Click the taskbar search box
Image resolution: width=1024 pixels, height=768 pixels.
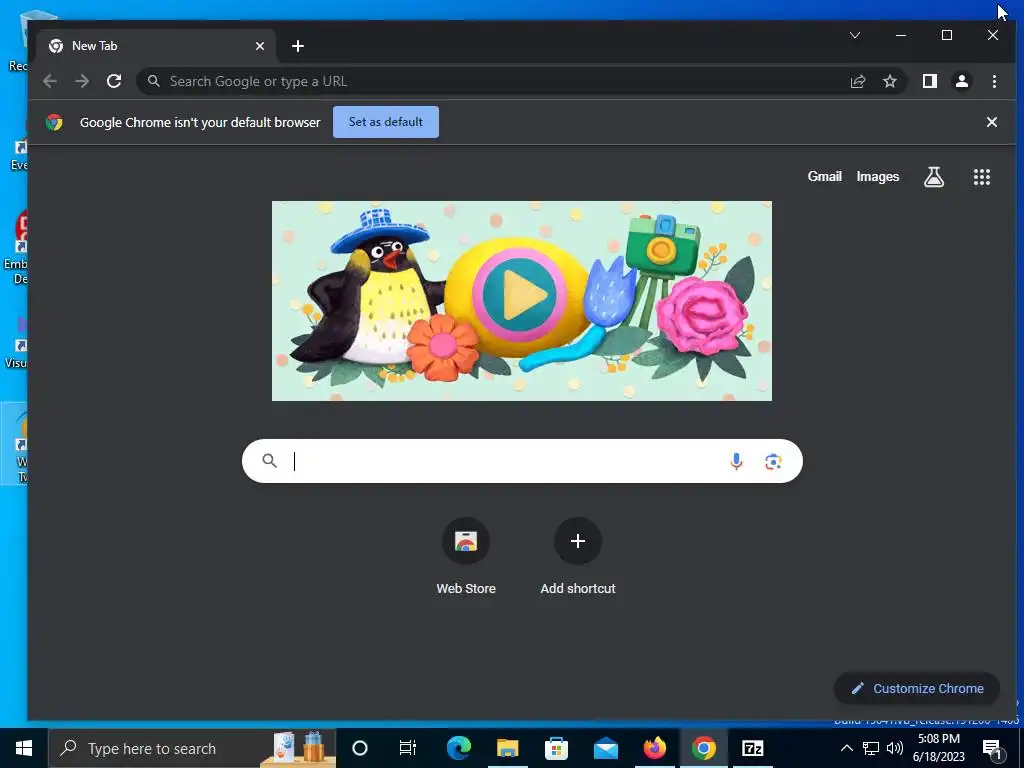click(192, 748)
